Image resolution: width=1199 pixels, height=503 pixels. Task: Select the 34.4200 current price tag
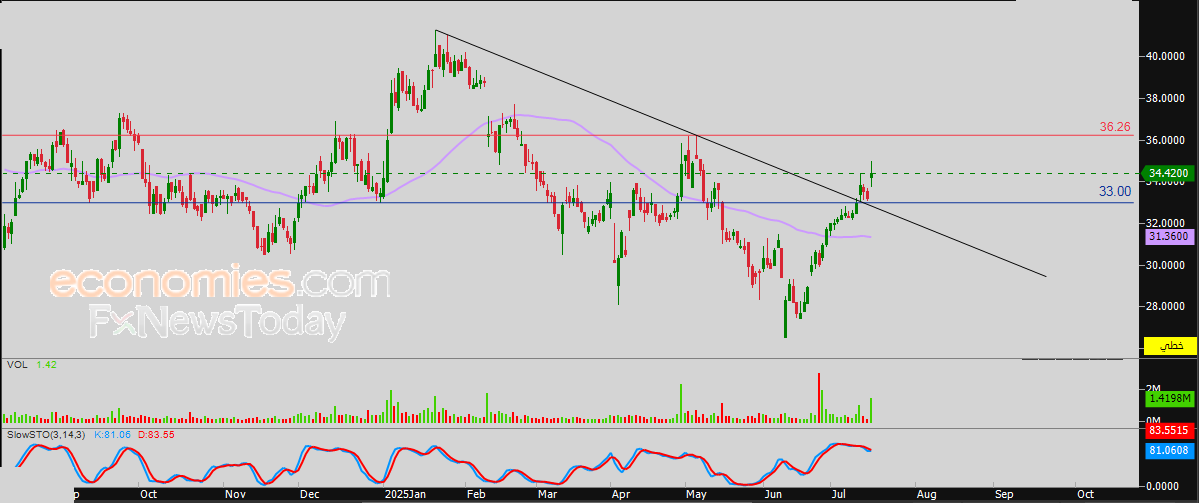1168,174
